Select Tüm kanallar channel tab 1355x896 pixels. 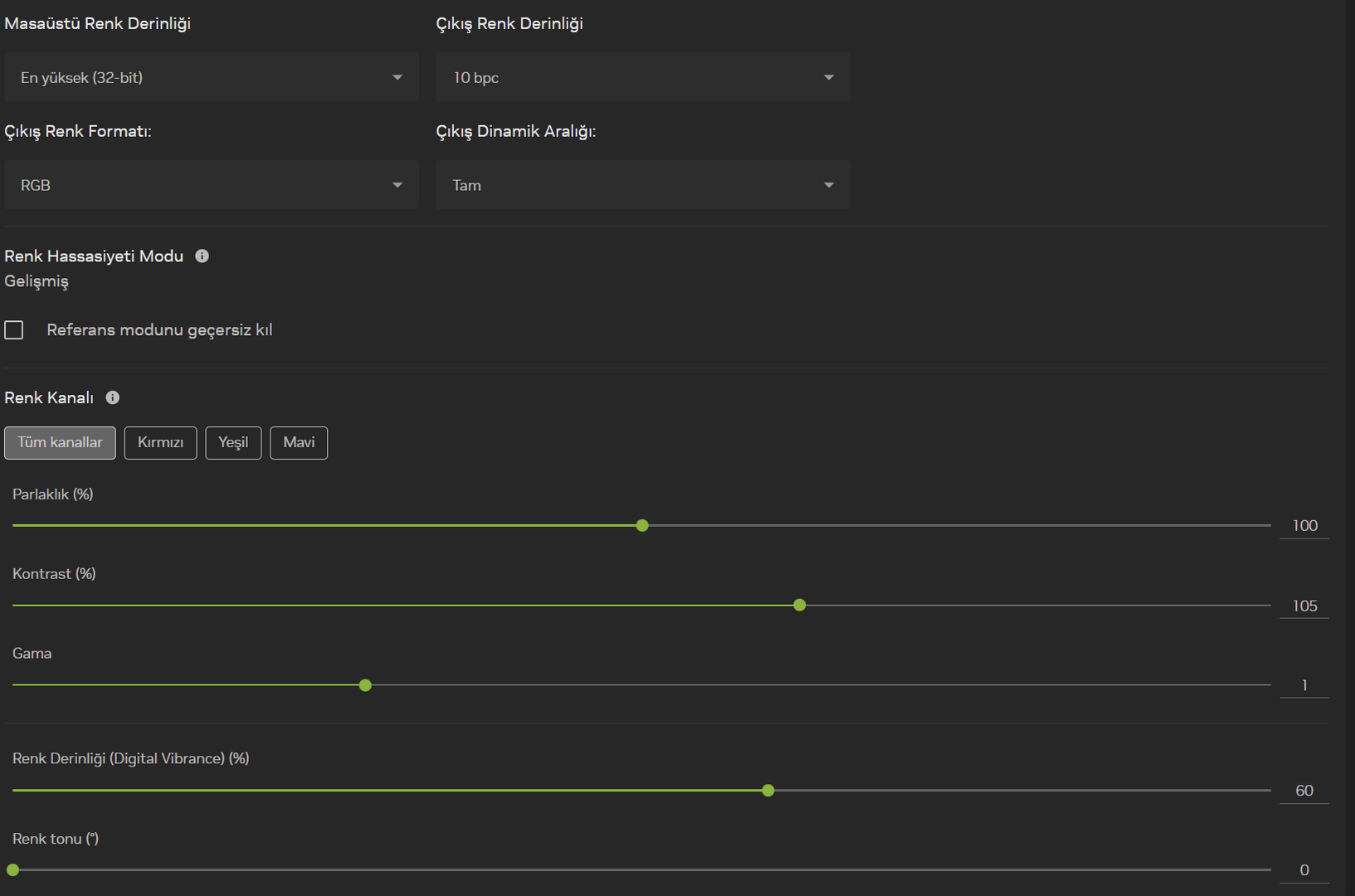60,443
